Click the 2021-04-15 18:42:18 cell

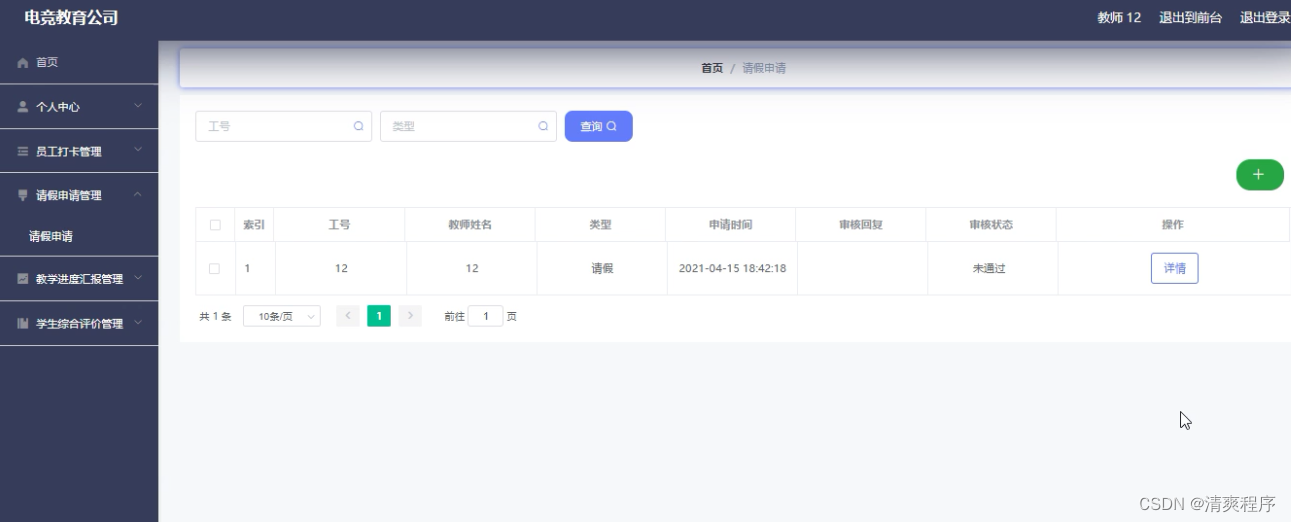(x=732, y=268)
